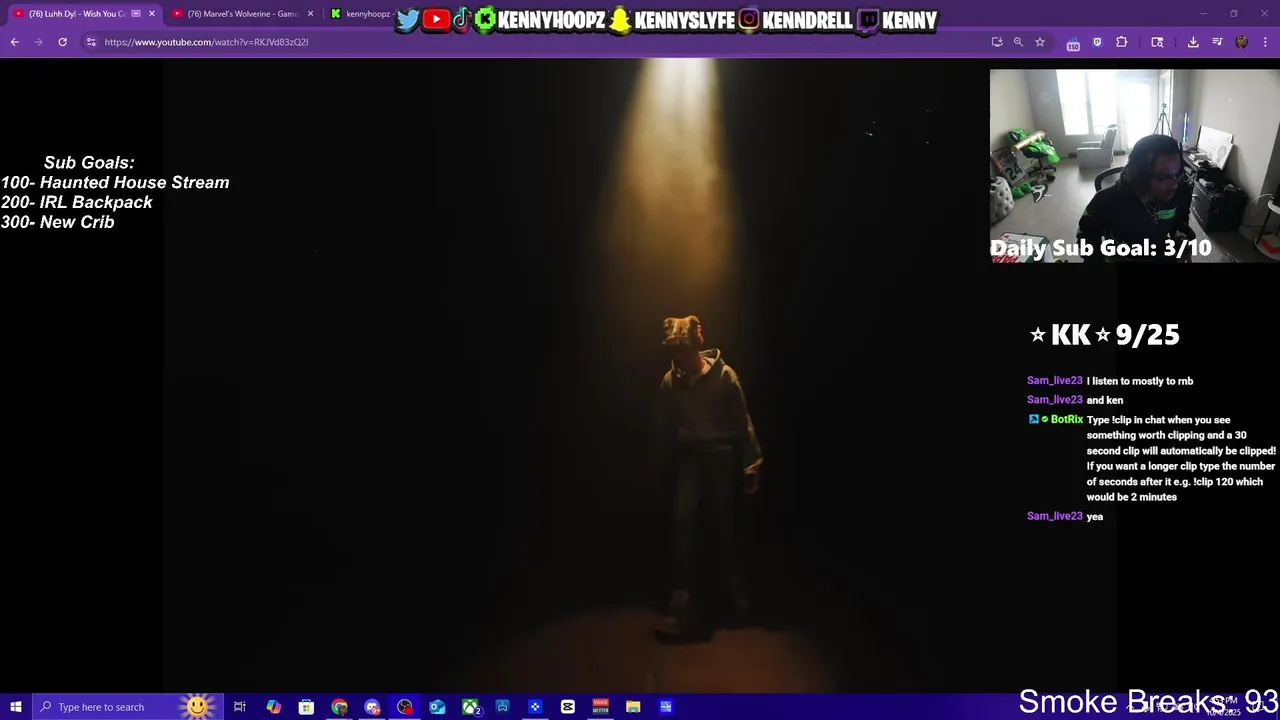Click the zoom magnifier icon in address bar
Screen dimensions: 1280x720
click(1018, 42)
